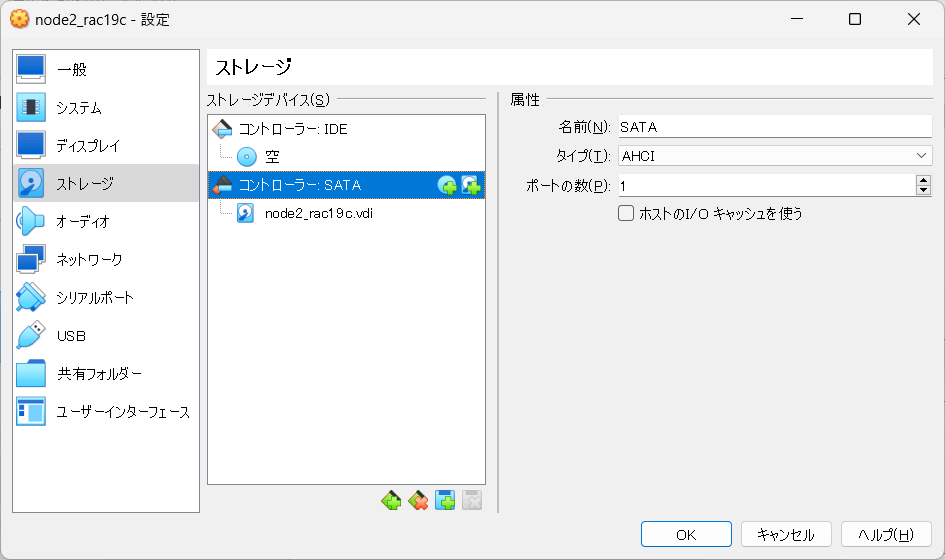
Task: Click the ディスプレイ screen icon
Action: (31, 145)
